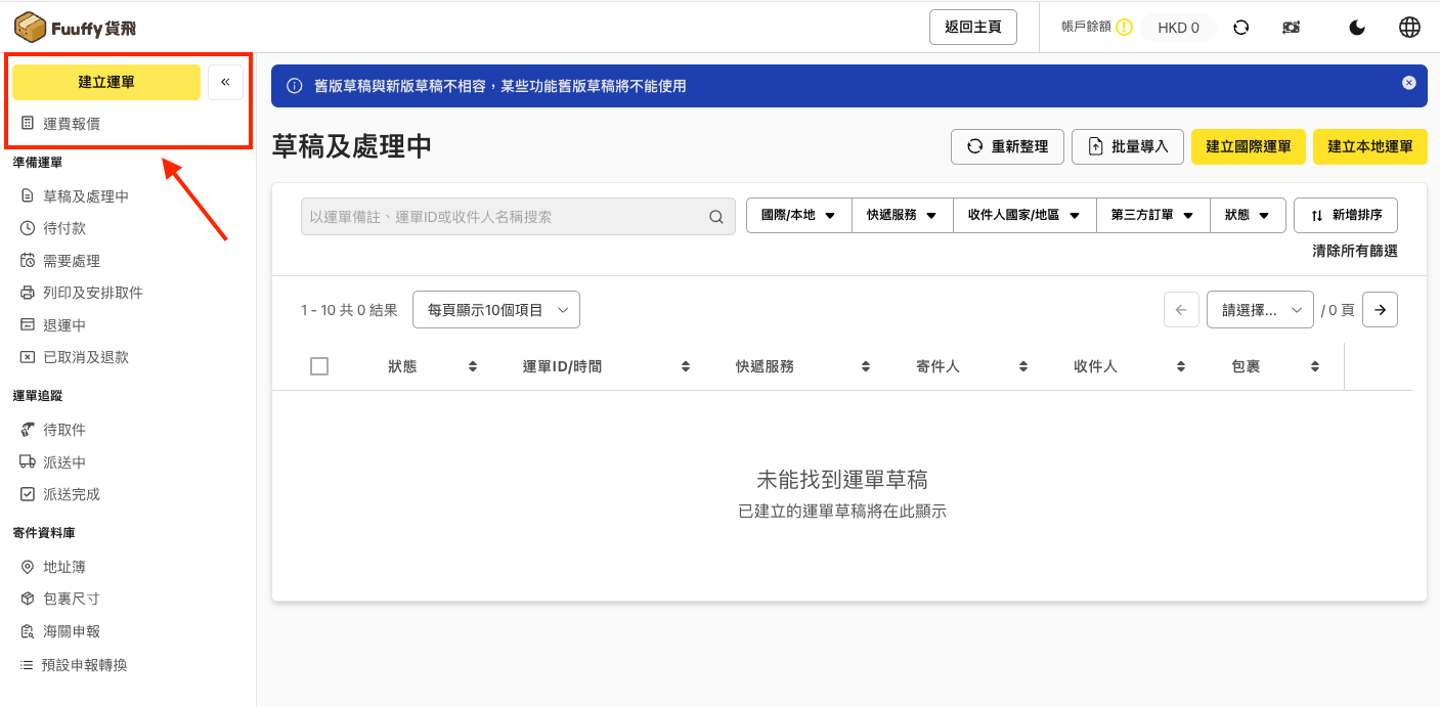The width and height of the screenshot is (1440, 707).
Task: Open 待付款 in the sidebar menu
Action: (64, 228)
